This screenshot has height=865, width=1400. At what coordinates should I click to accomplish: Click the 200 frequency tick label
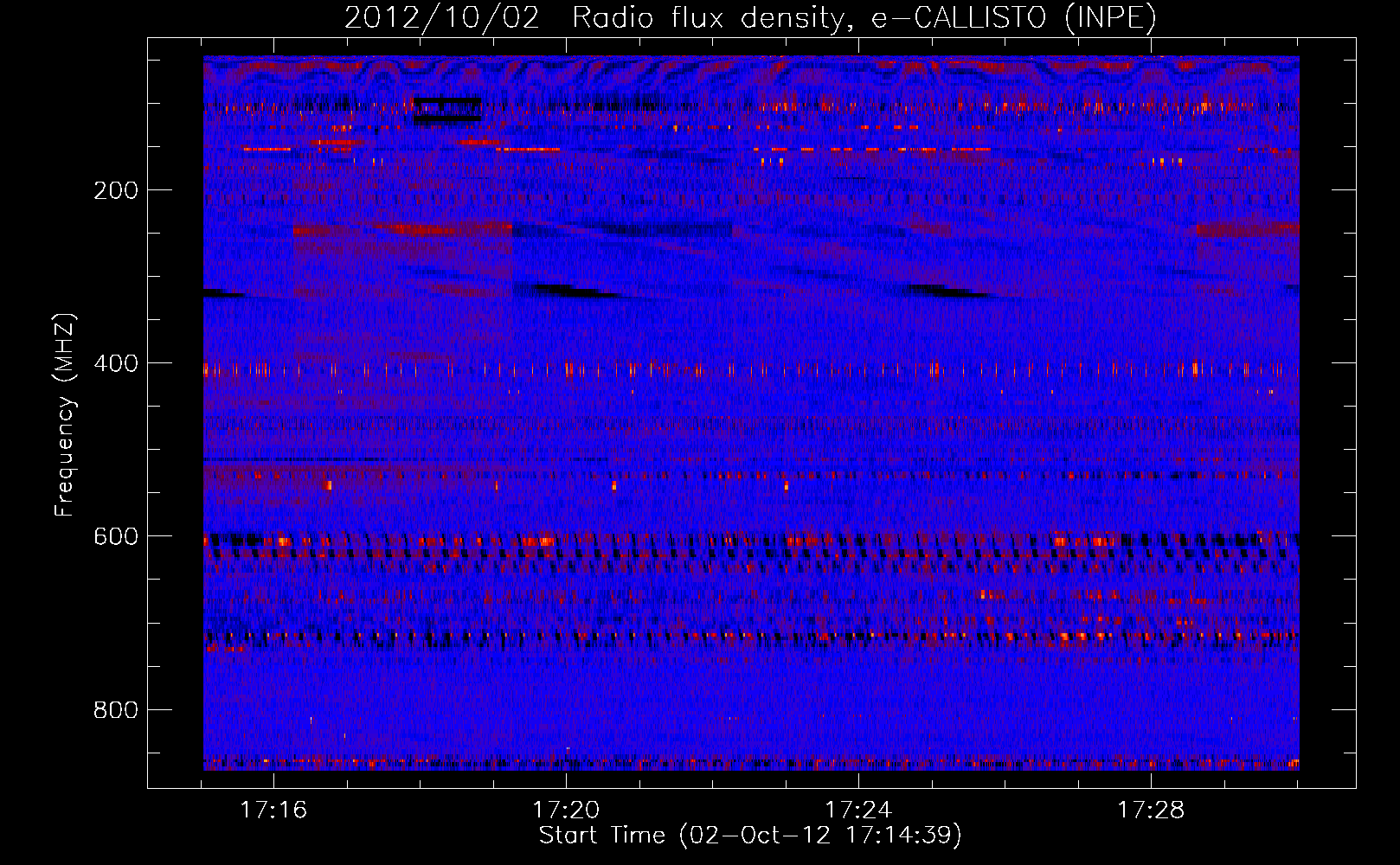pos(116,190)
